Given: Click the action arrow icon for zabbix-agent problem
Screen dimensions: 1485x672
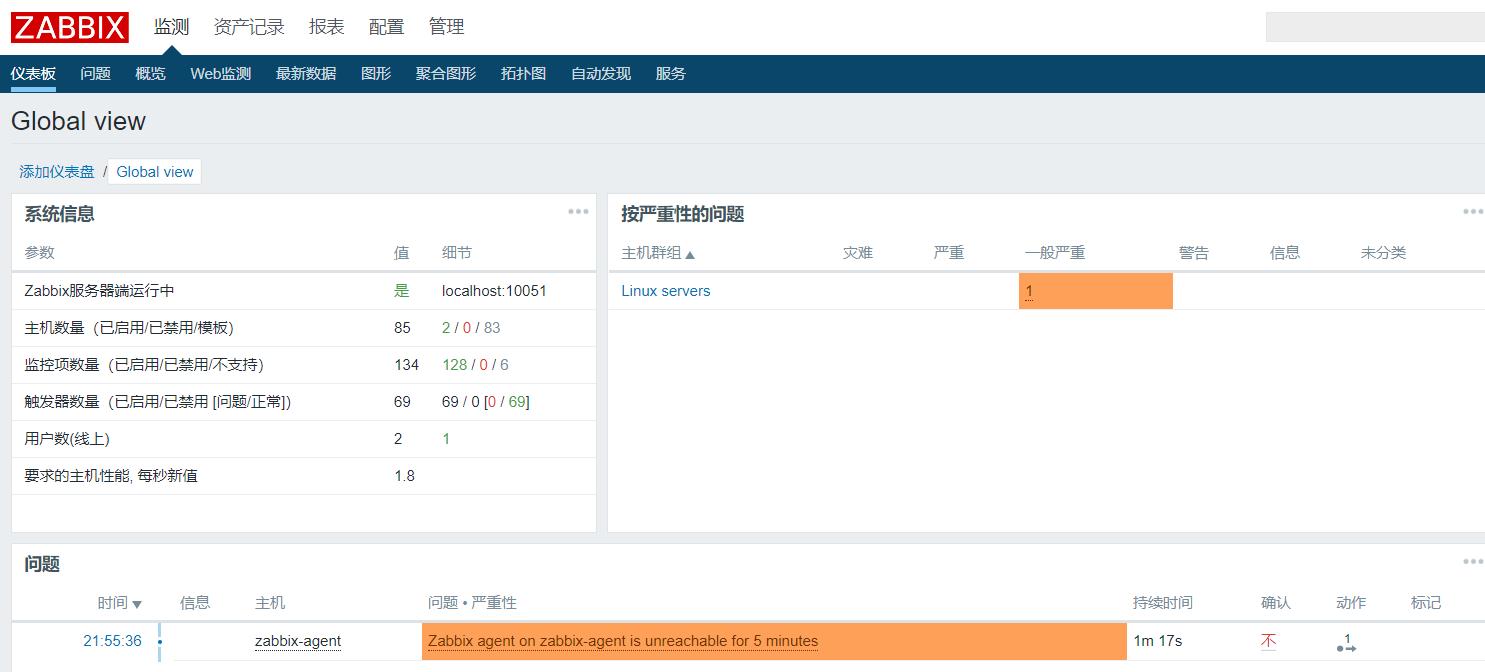Looking at the screenshot, I should pos(1346,643).
